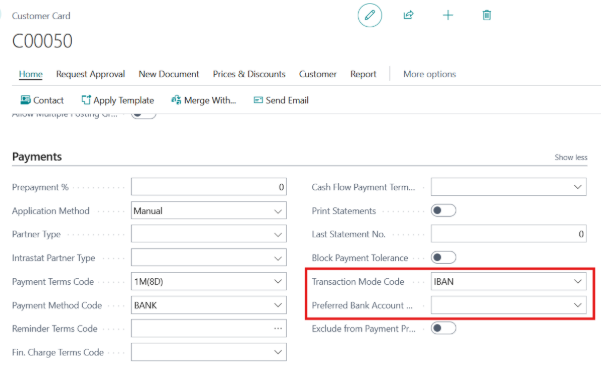Click the Transaction Mode Code label
This screenshot has height=367, width=601.
pyautogui.click(x=358, y=281)
